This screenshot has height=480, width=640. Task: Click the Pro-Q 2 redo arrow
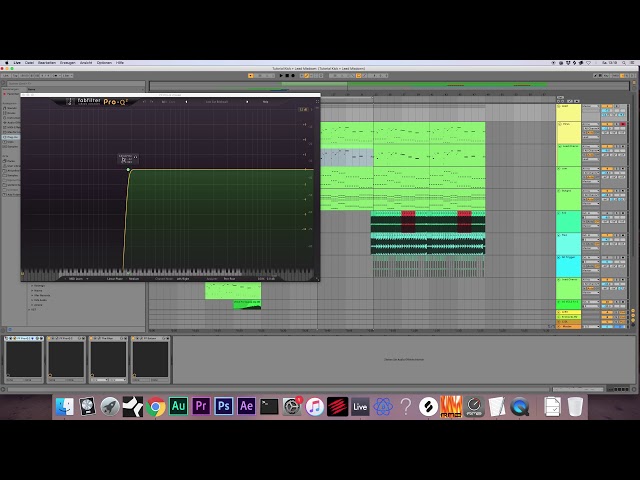[151, 102]
